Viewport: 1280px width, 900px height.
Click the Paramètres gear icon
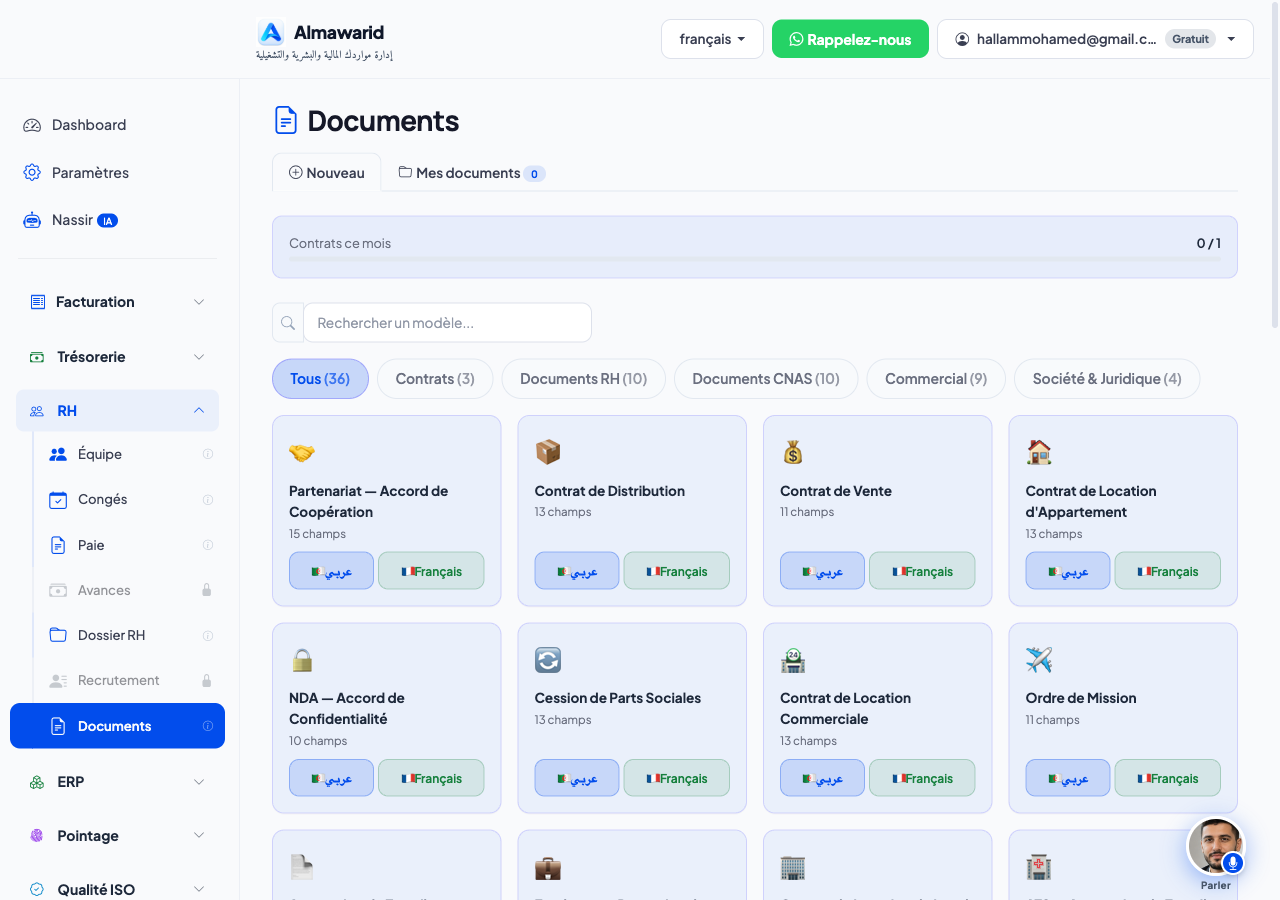point(32,173)
